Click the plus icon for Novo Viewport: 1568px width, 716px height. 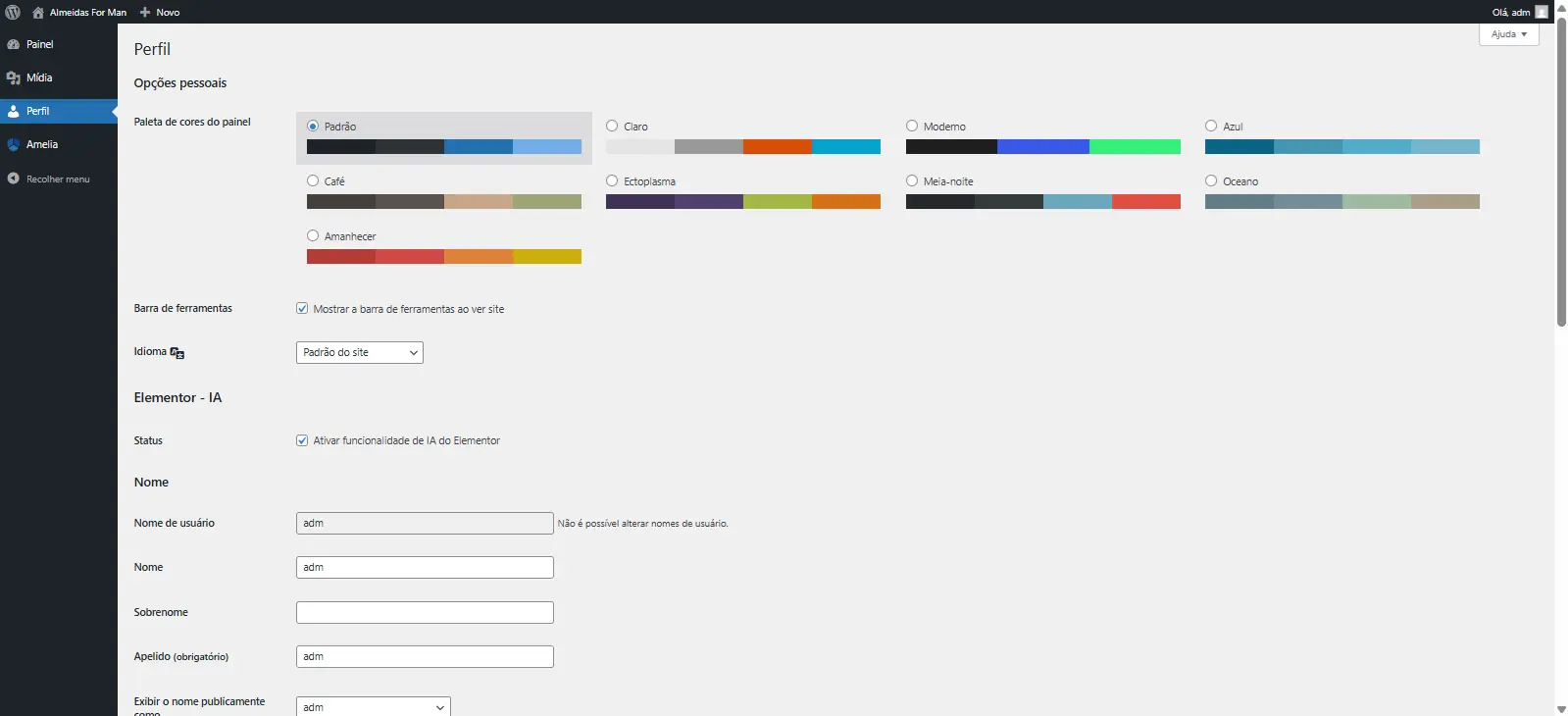pos(145,13)
